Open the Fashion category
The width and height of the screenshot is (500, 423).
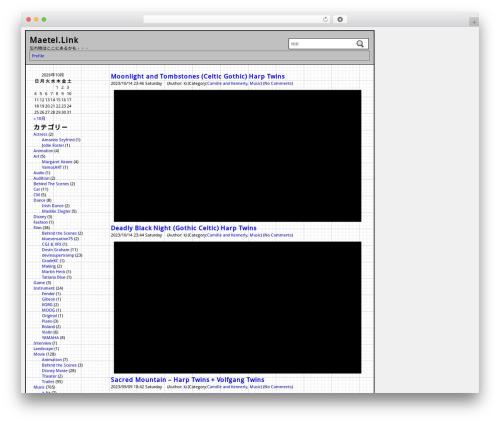pyautogui.click(x=41, y=222)
